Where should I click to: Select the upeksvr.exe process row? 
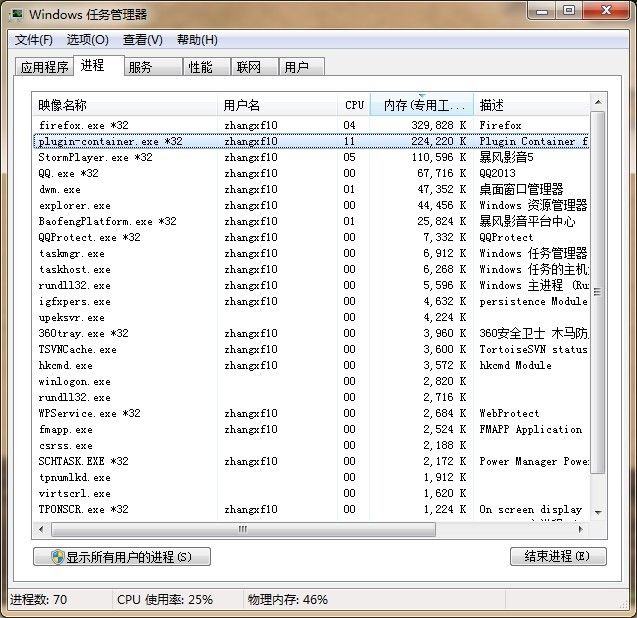pos(311,317)
